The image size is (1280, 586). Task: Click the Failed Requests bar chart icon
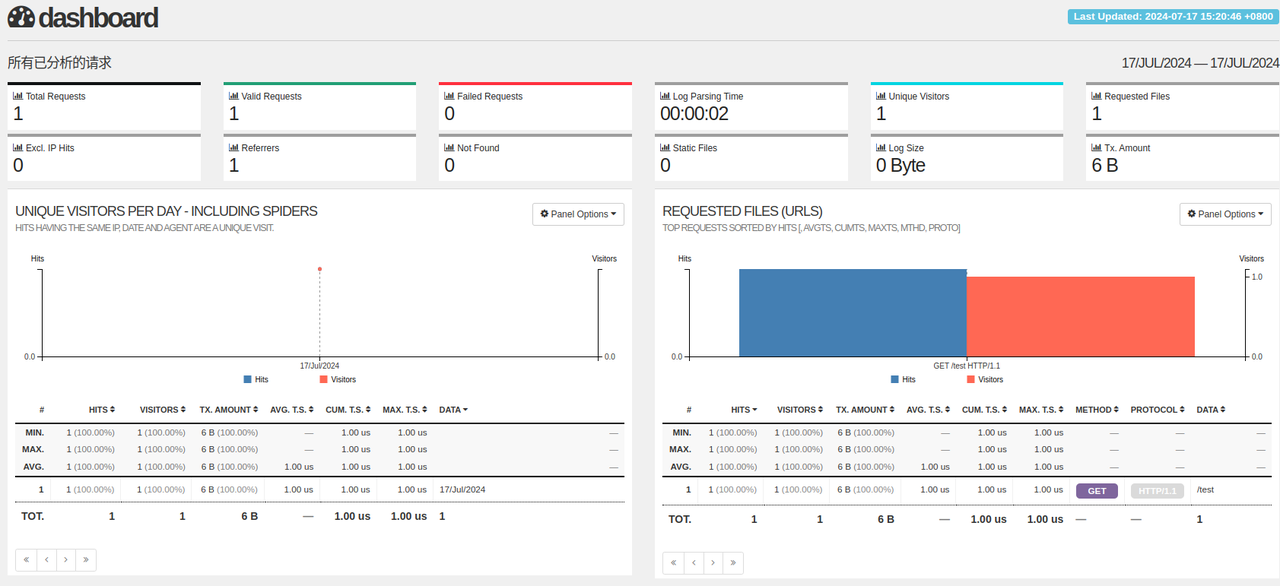pos(449,97)
